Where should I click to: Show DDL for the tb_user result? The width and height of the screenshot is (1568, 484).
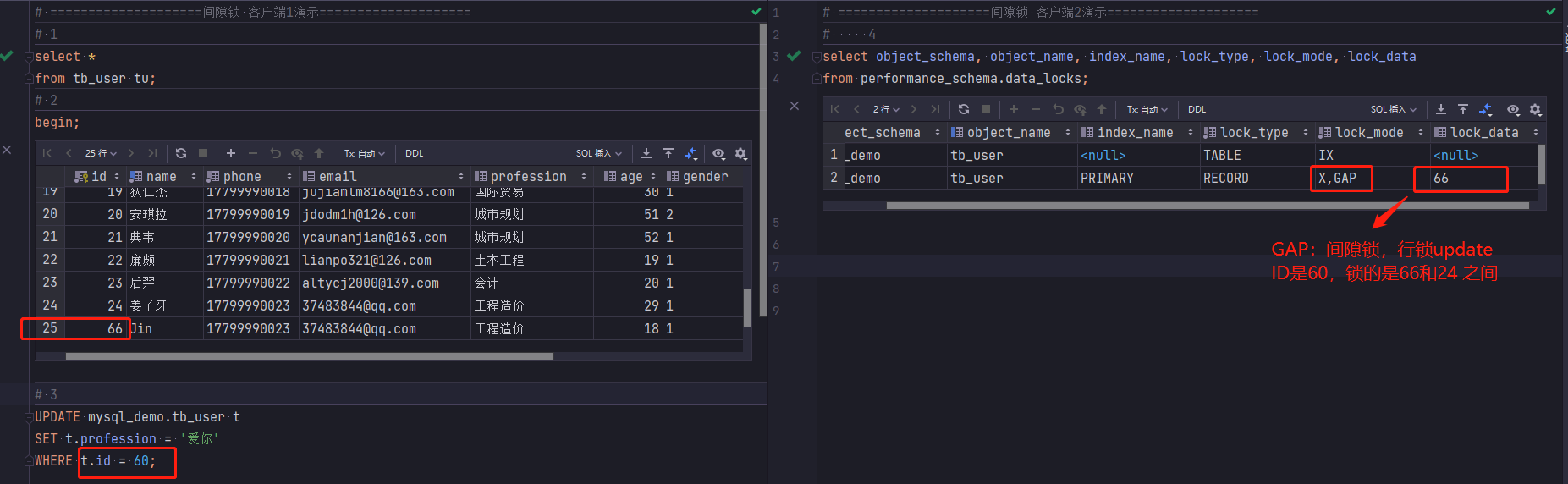click(414, 153)
